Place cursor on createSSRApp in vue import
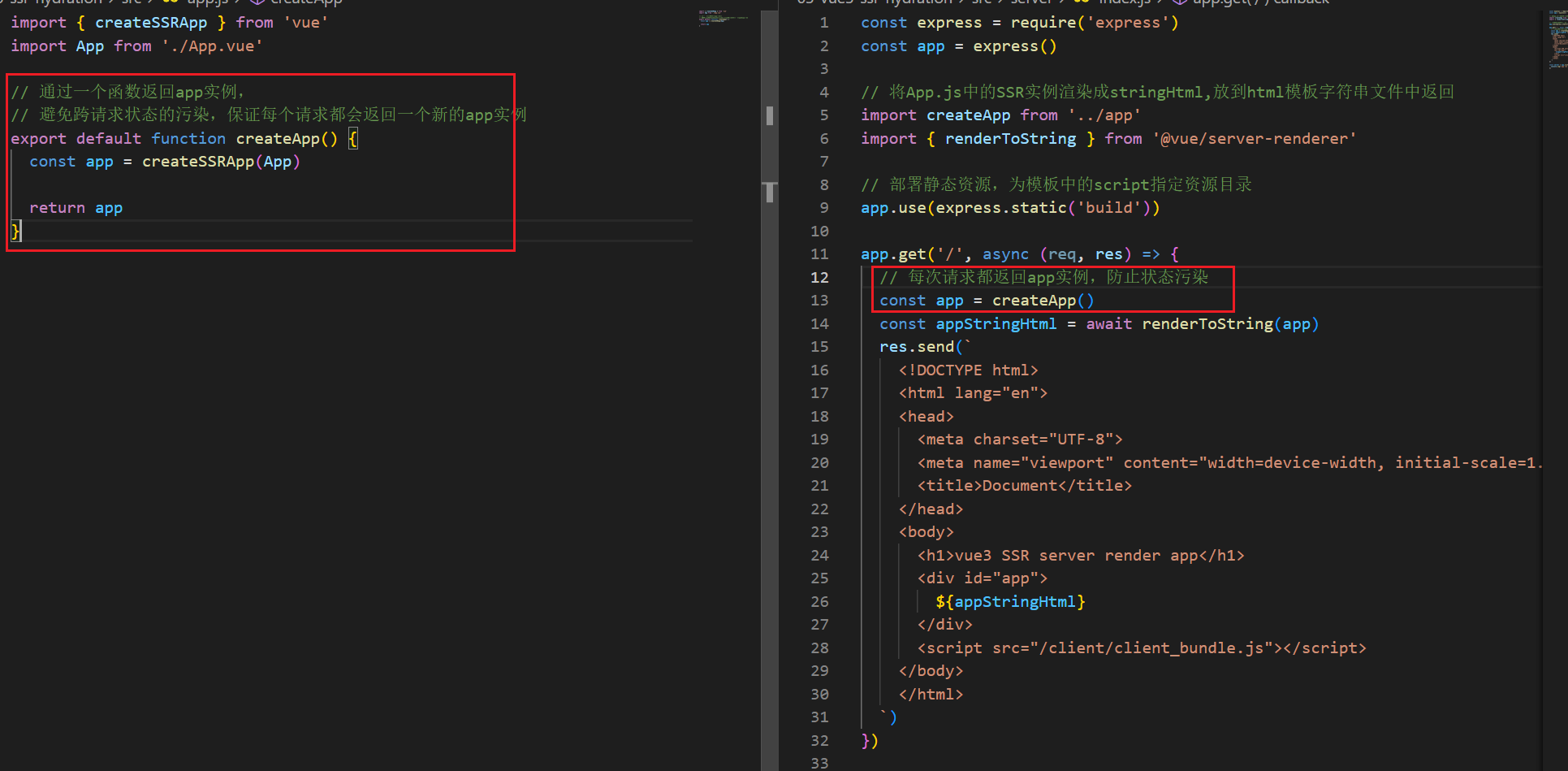Viewport: 1568px width, 771px height. pos(151,23)
